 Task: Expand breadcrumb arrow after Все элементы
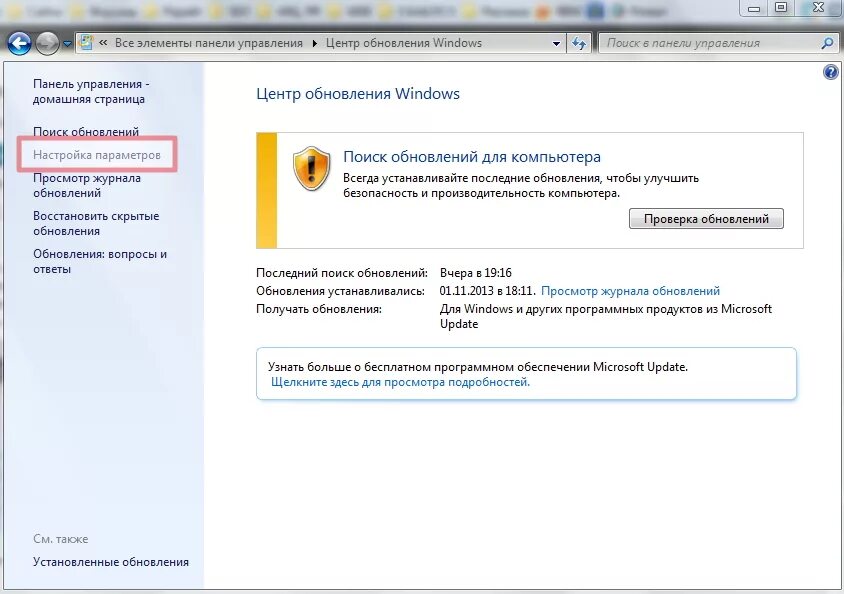[x=314, y=43]
